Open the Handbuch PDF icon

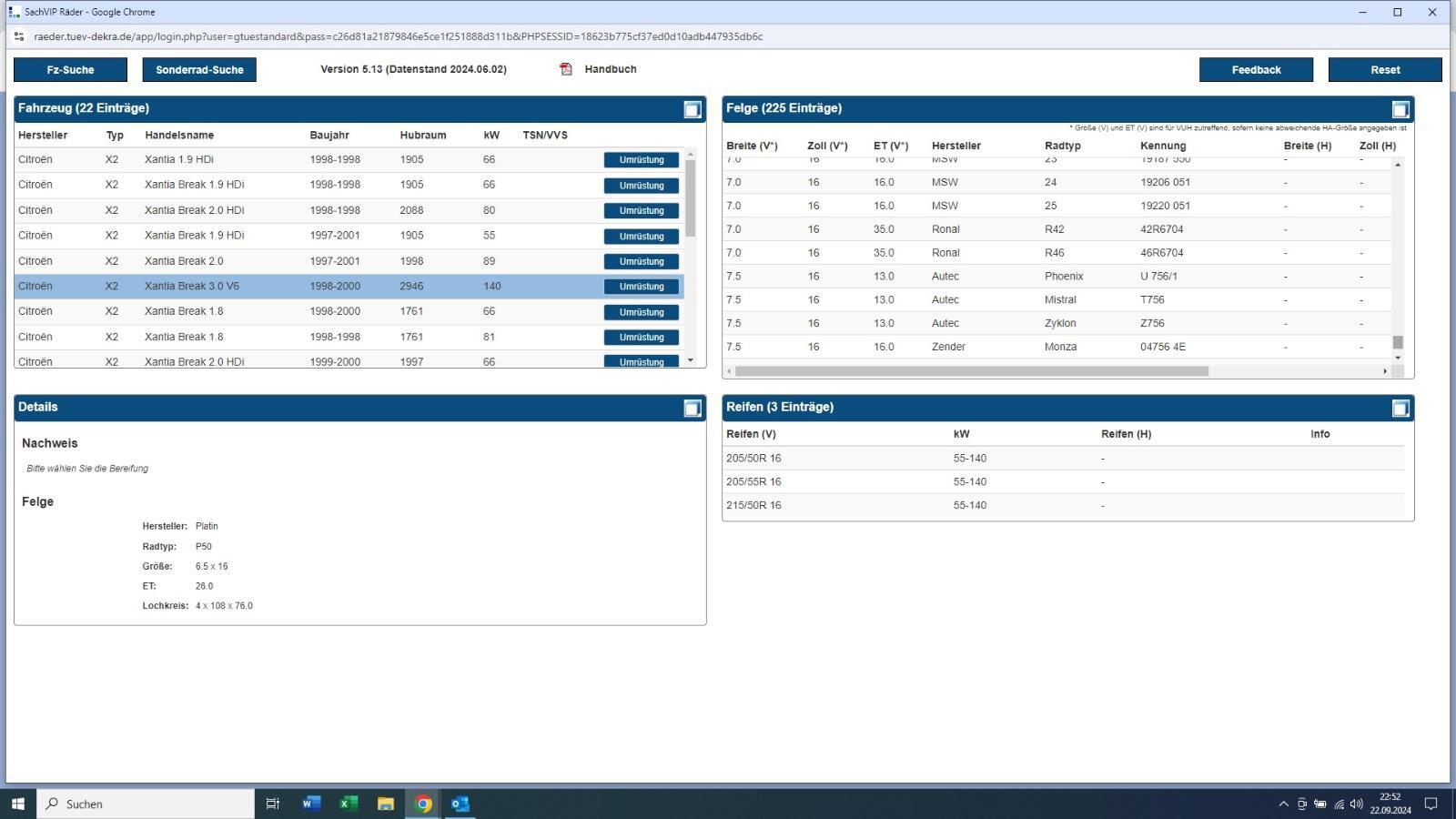click(x=566, y=69)
